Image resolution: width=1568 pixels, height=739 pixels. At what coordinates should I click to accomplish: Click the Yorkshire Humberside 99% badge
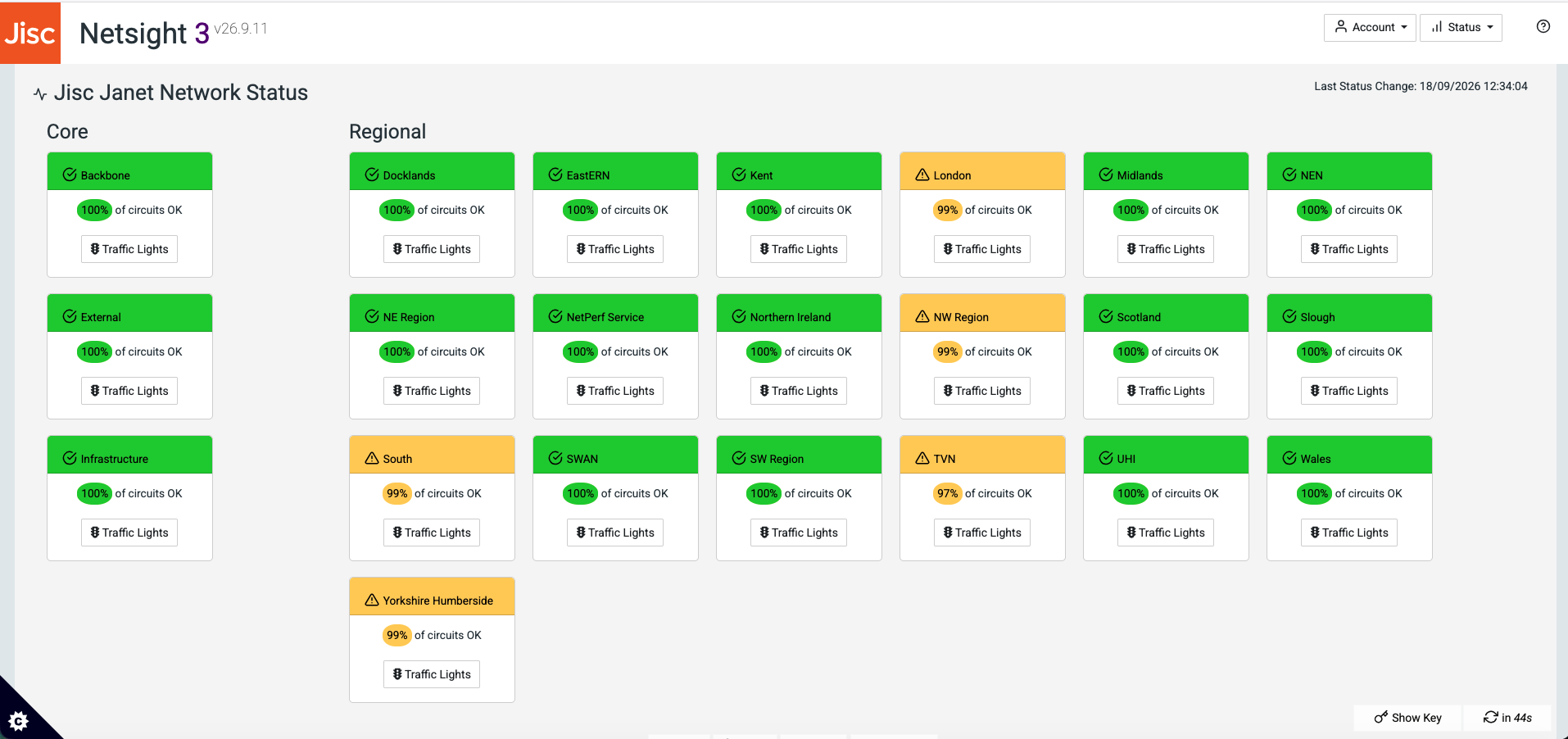coord(397,635)
